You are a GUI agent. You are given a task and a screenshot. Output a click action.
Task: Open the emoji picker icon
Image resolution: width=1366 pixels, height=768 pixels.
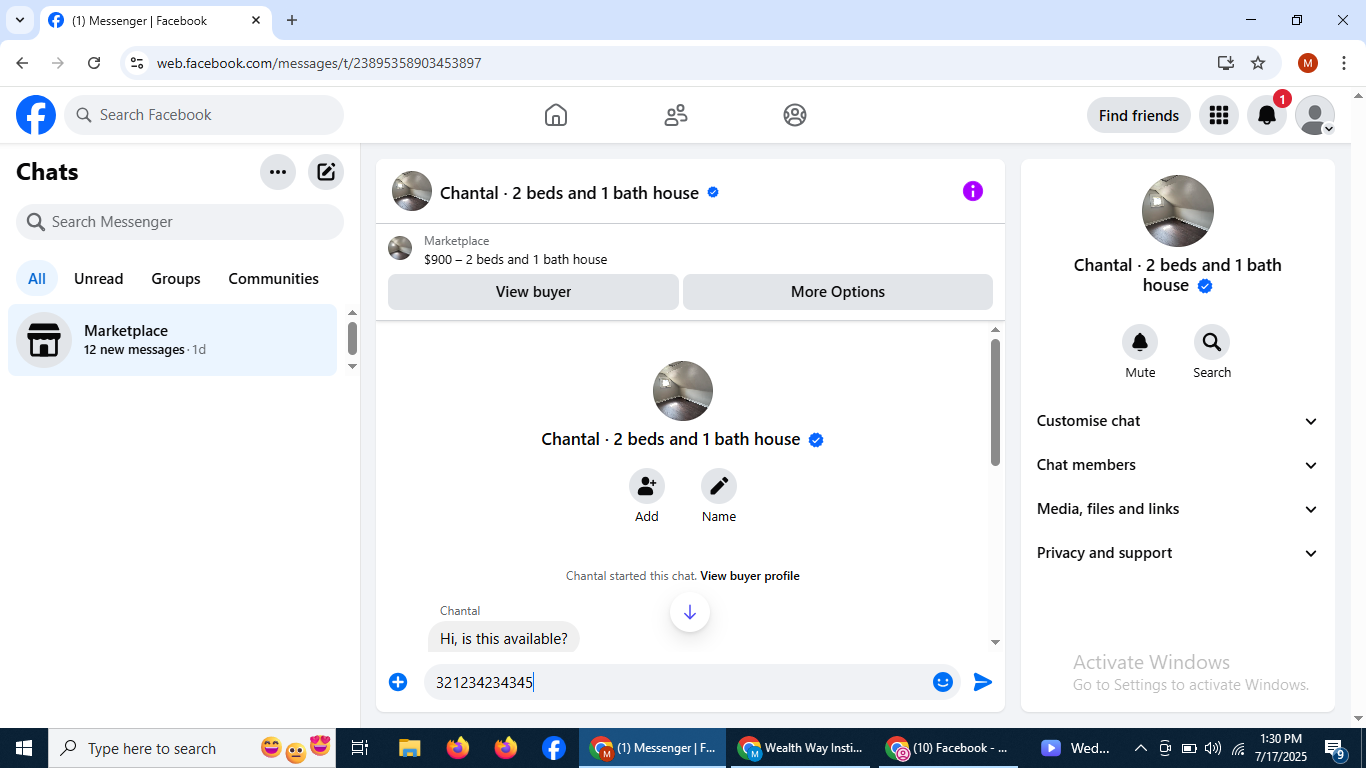[x=943, y=682]
